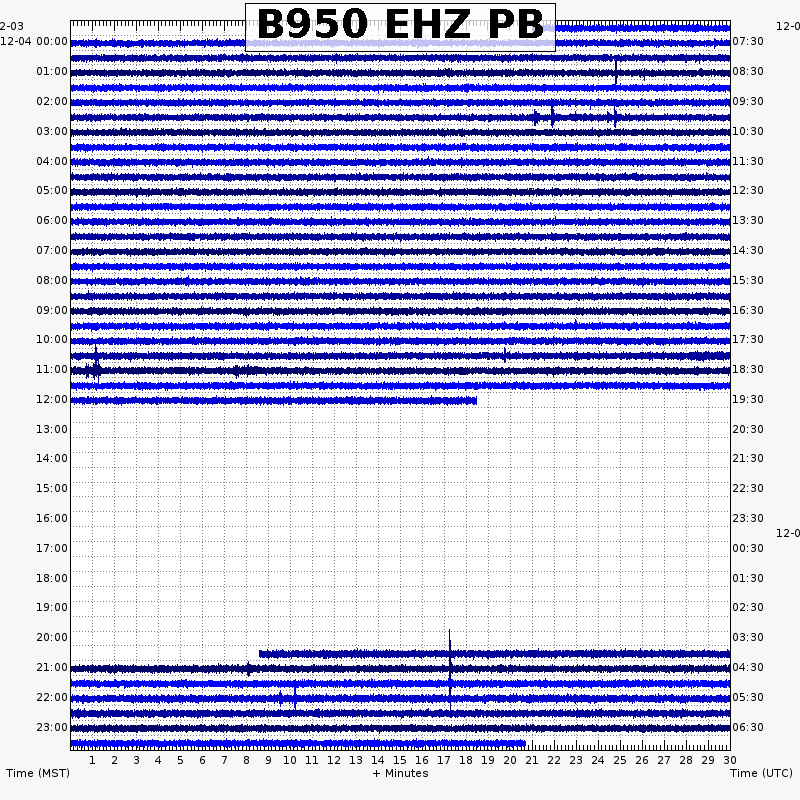Click the 21:00 MST row label
The height and width of the screenshot is (800, 800).
[52, 668]
